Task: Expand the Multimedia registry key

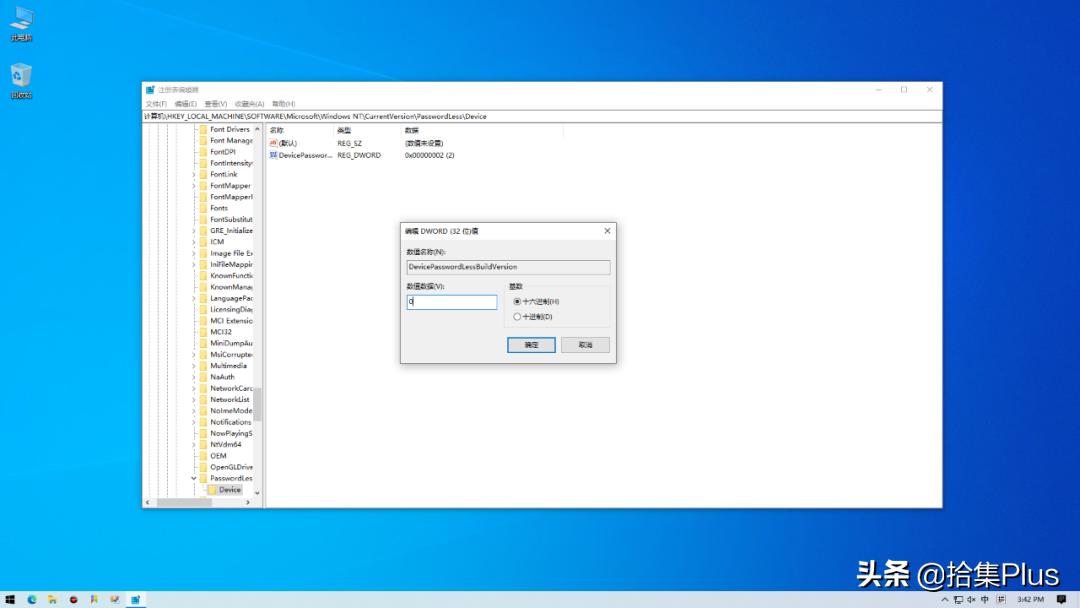Action: pyautogui.click(x=193, y=365)
